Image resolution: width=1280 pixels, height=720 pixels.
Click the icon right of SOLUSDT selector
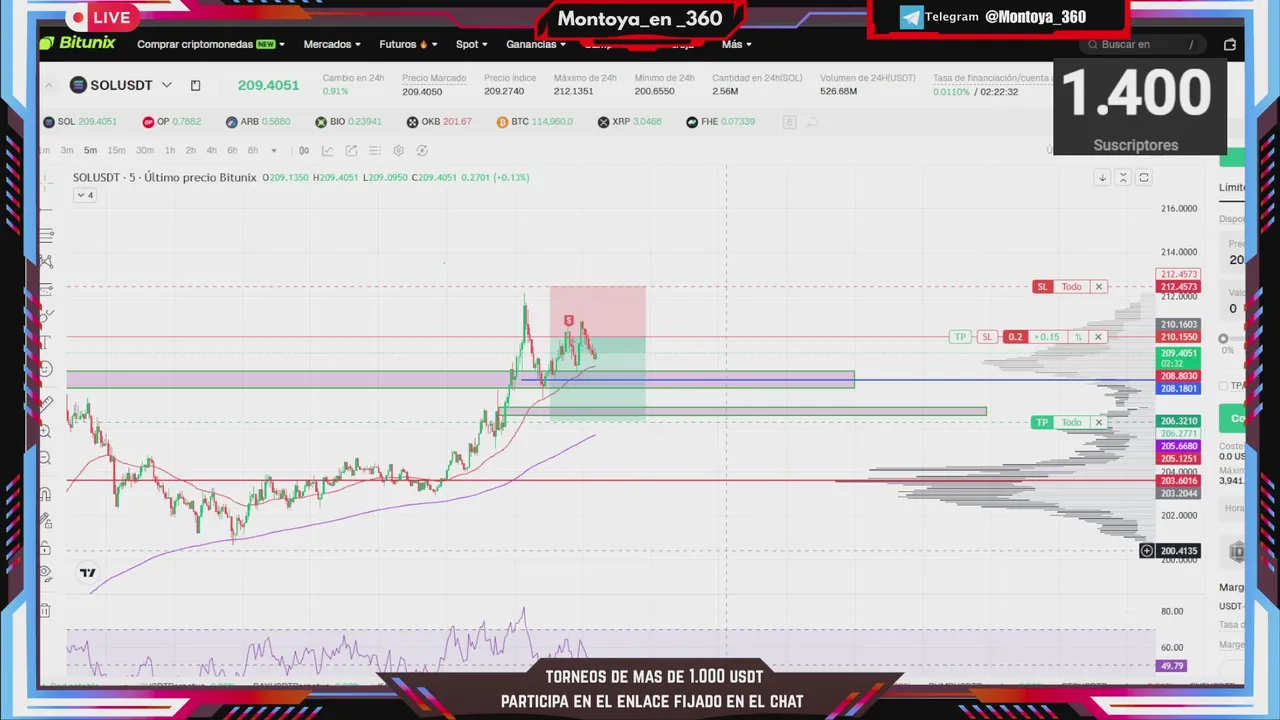click(x=196, y=85)
